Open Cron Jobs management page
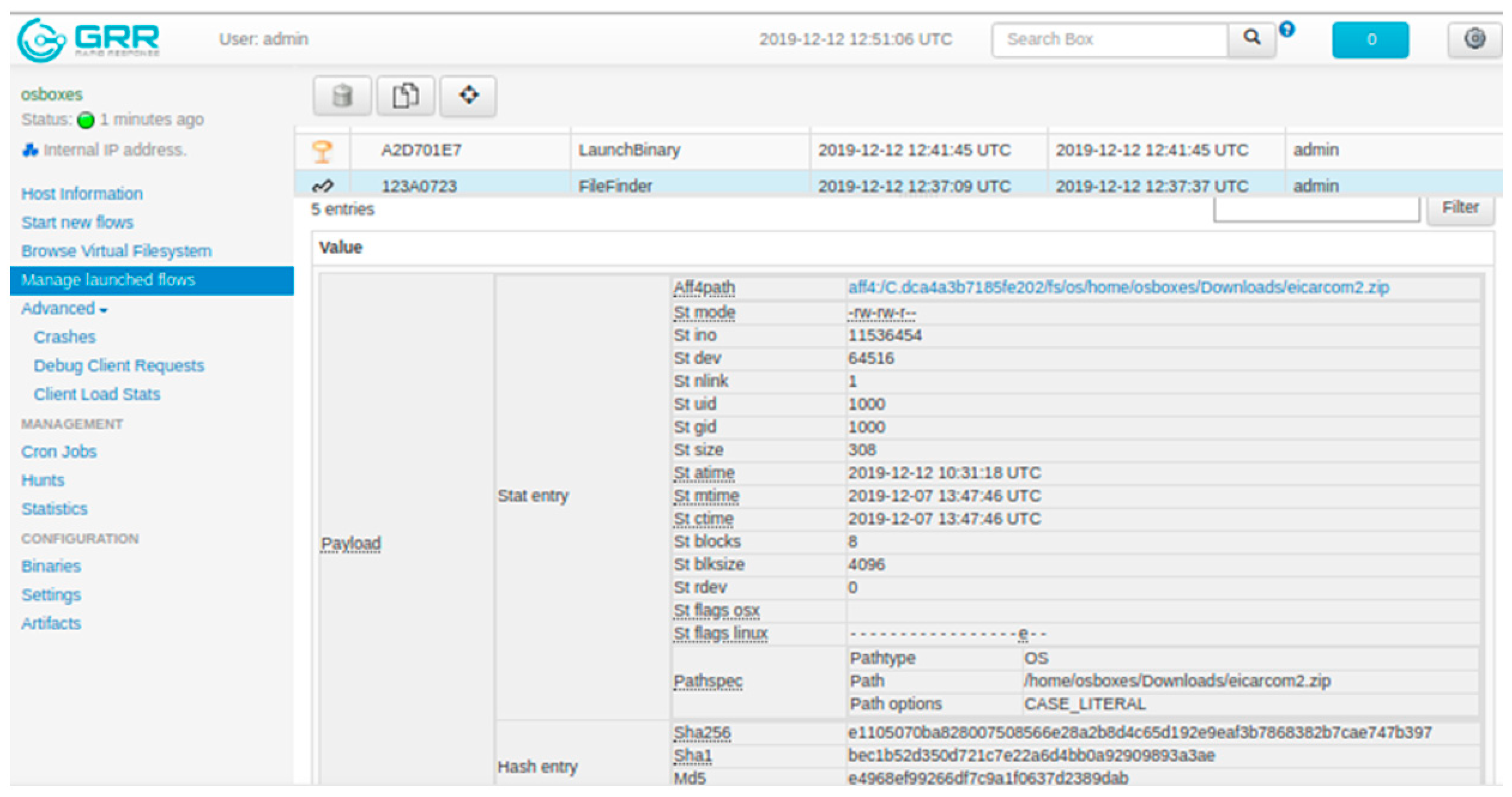 pos(59,452)
